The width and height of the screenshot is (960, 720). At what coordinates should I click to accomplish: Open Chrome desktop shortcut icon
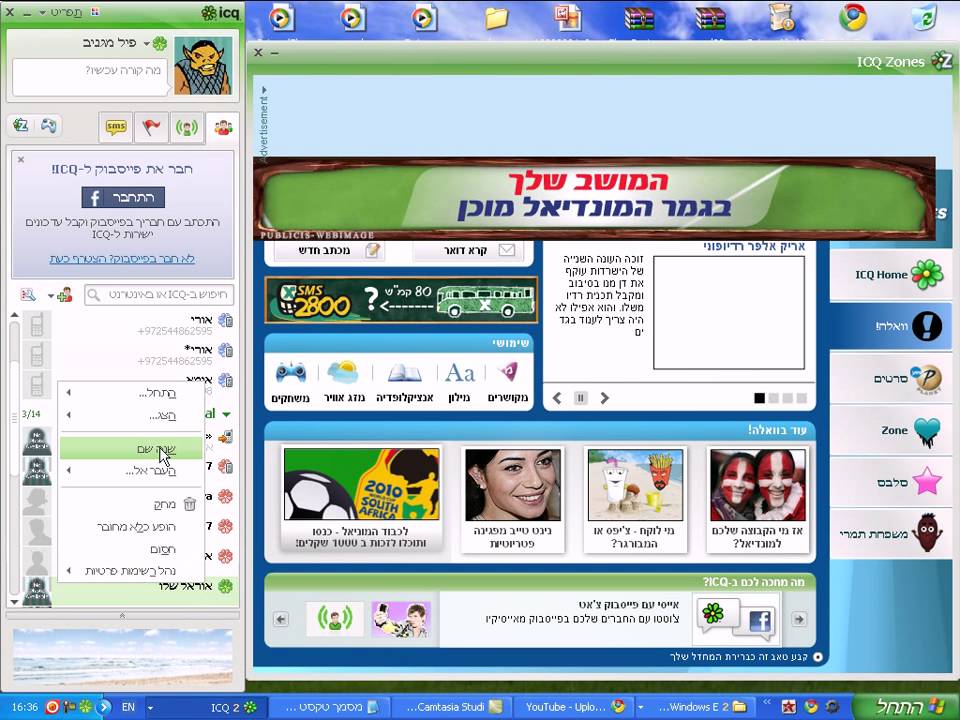853,18
